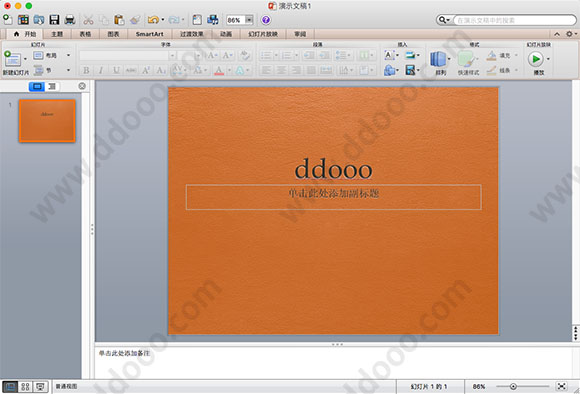The width and height of the screenshot is (580, 394).
Task: Click the printer icon
Action: click(70, 20)
